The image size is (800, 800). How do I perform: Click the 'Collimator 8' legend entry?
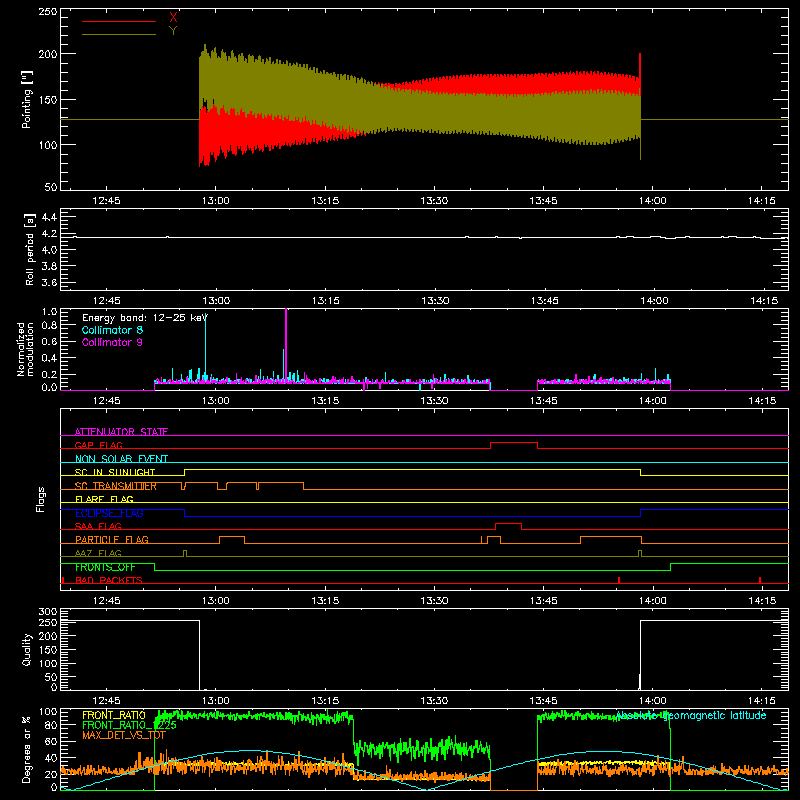pos(112,330)
